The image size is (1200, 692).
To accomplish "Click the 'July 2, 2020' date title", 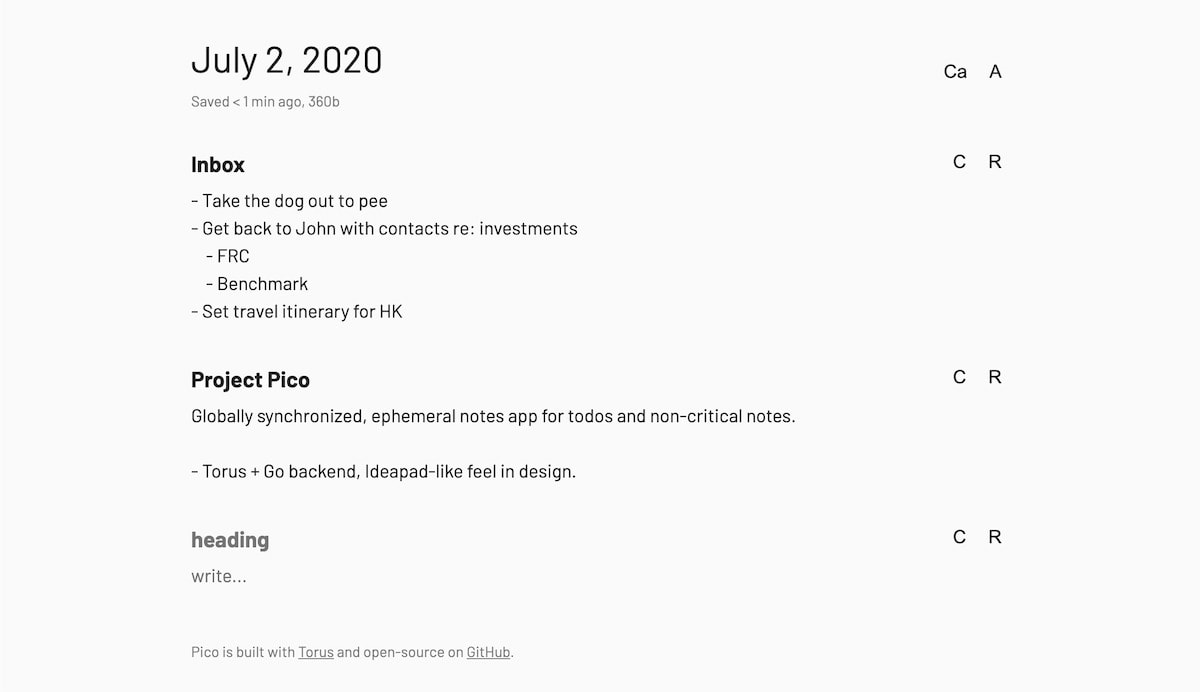I will tap(287, 61).
